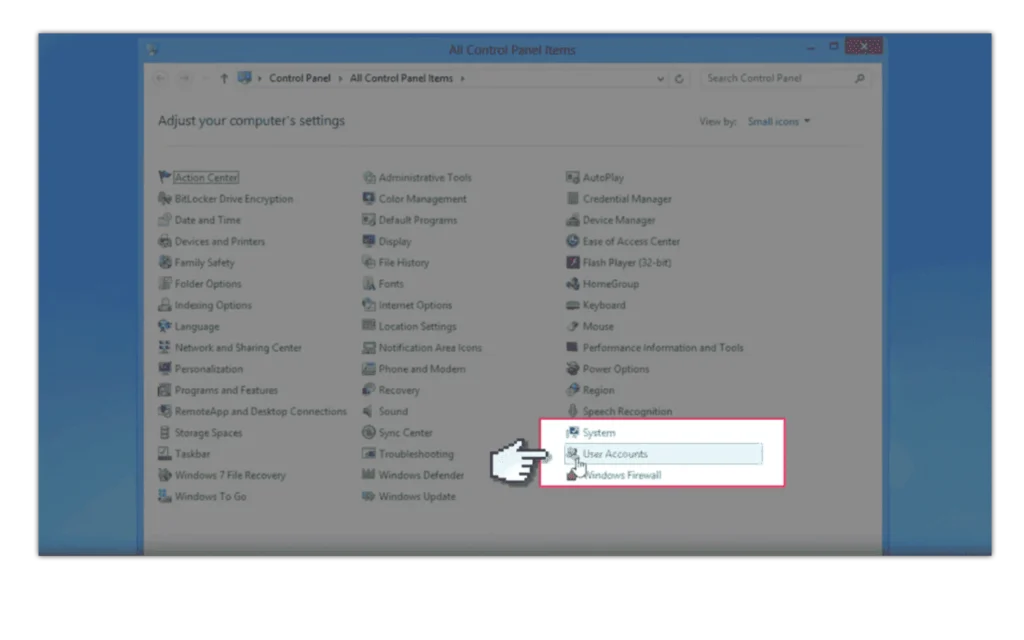
Task: Click the Credential Manager icon
Action: coord(573,199)
